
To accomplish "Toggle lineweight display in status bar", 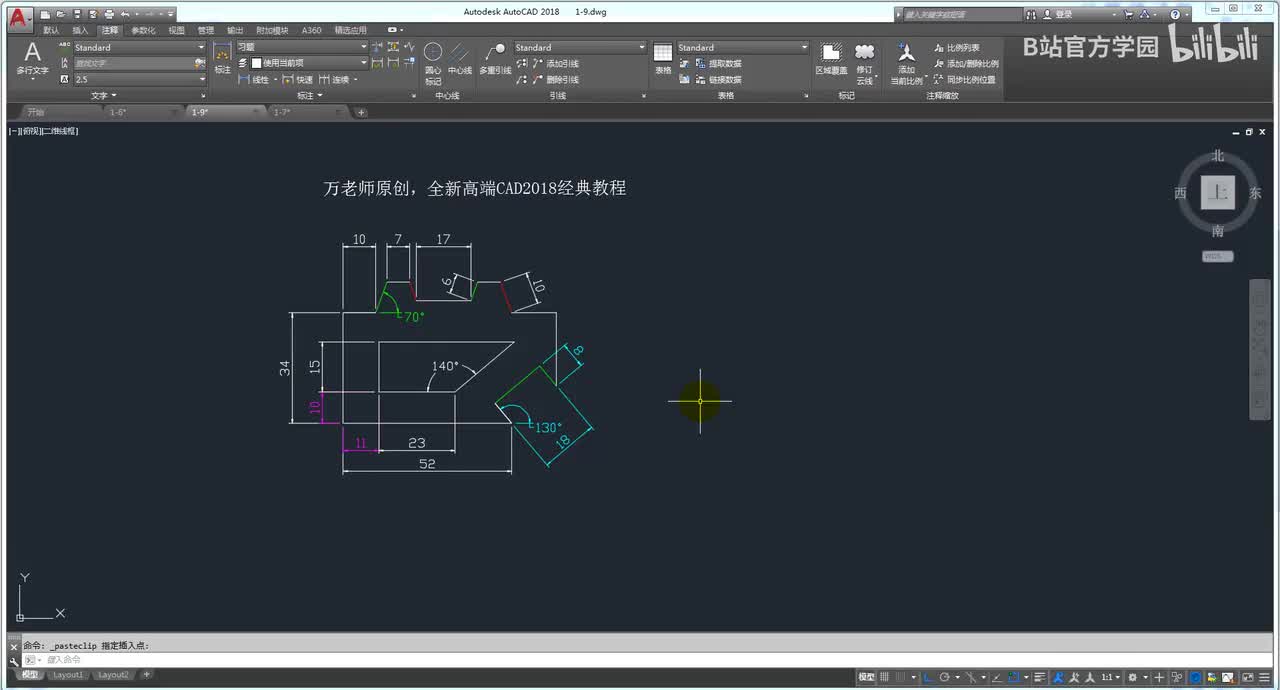I will (x=1040, y=676).
